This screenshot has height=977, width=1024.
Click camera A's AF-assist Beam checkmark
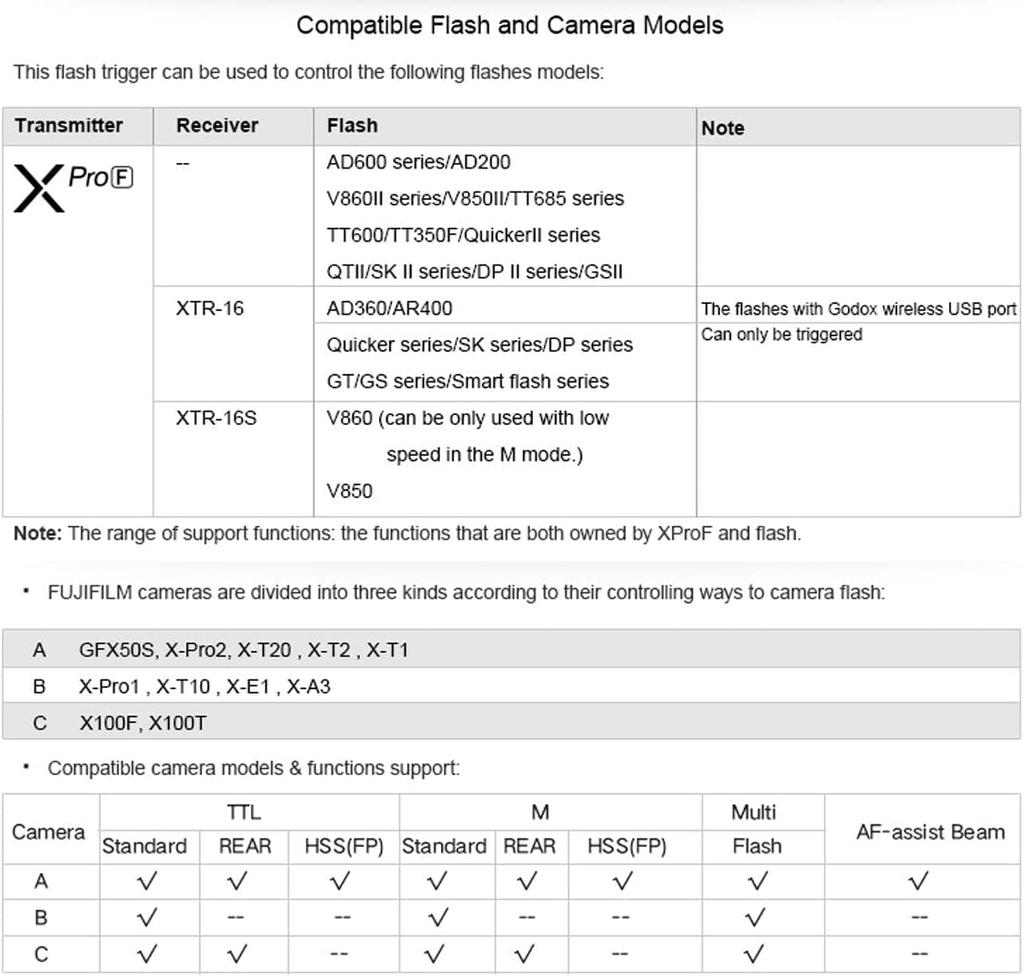tap(919, 881)
